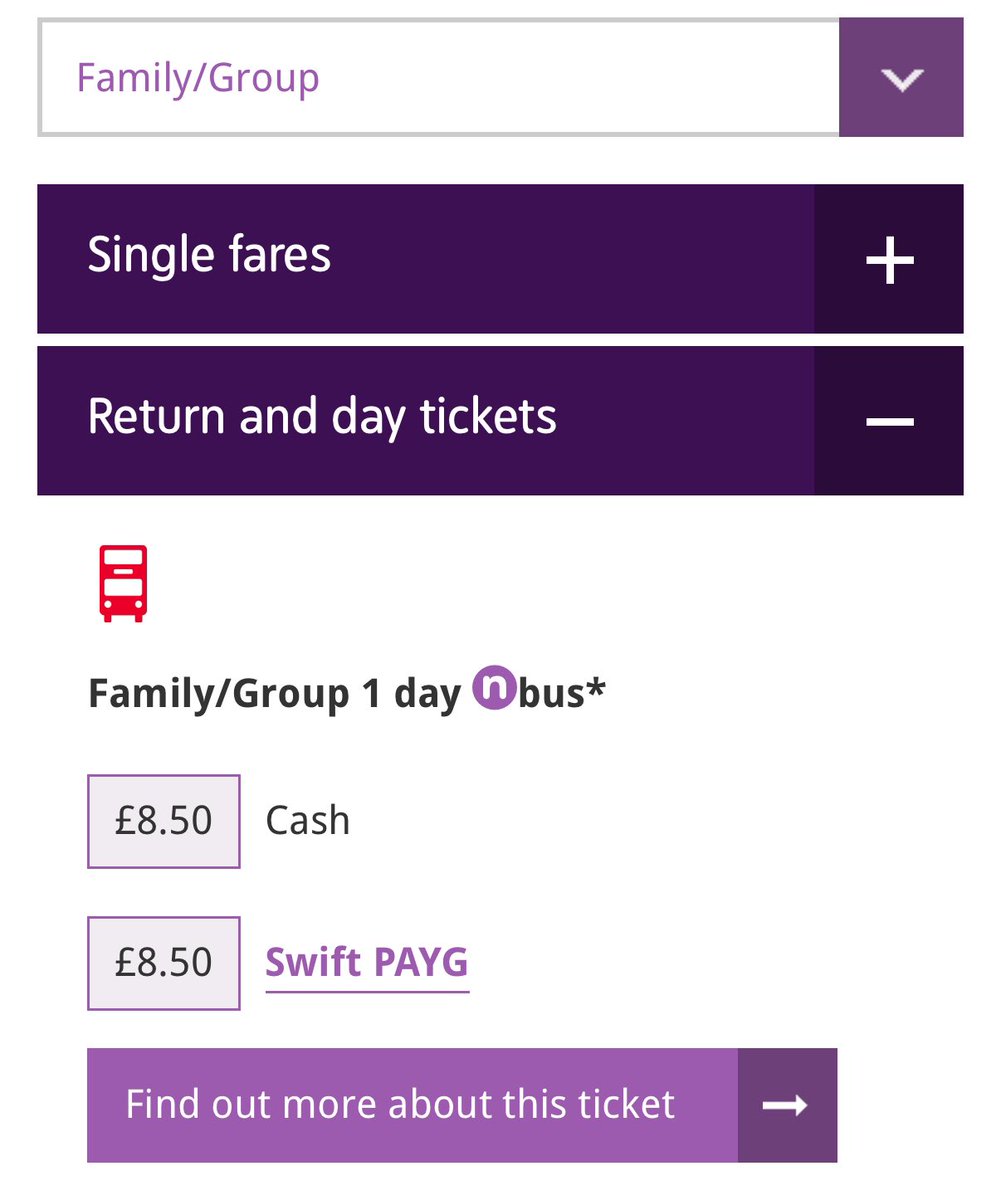Click the Family/Group 1 day nbus heading

pyautogui.click(x=347, y=692)
